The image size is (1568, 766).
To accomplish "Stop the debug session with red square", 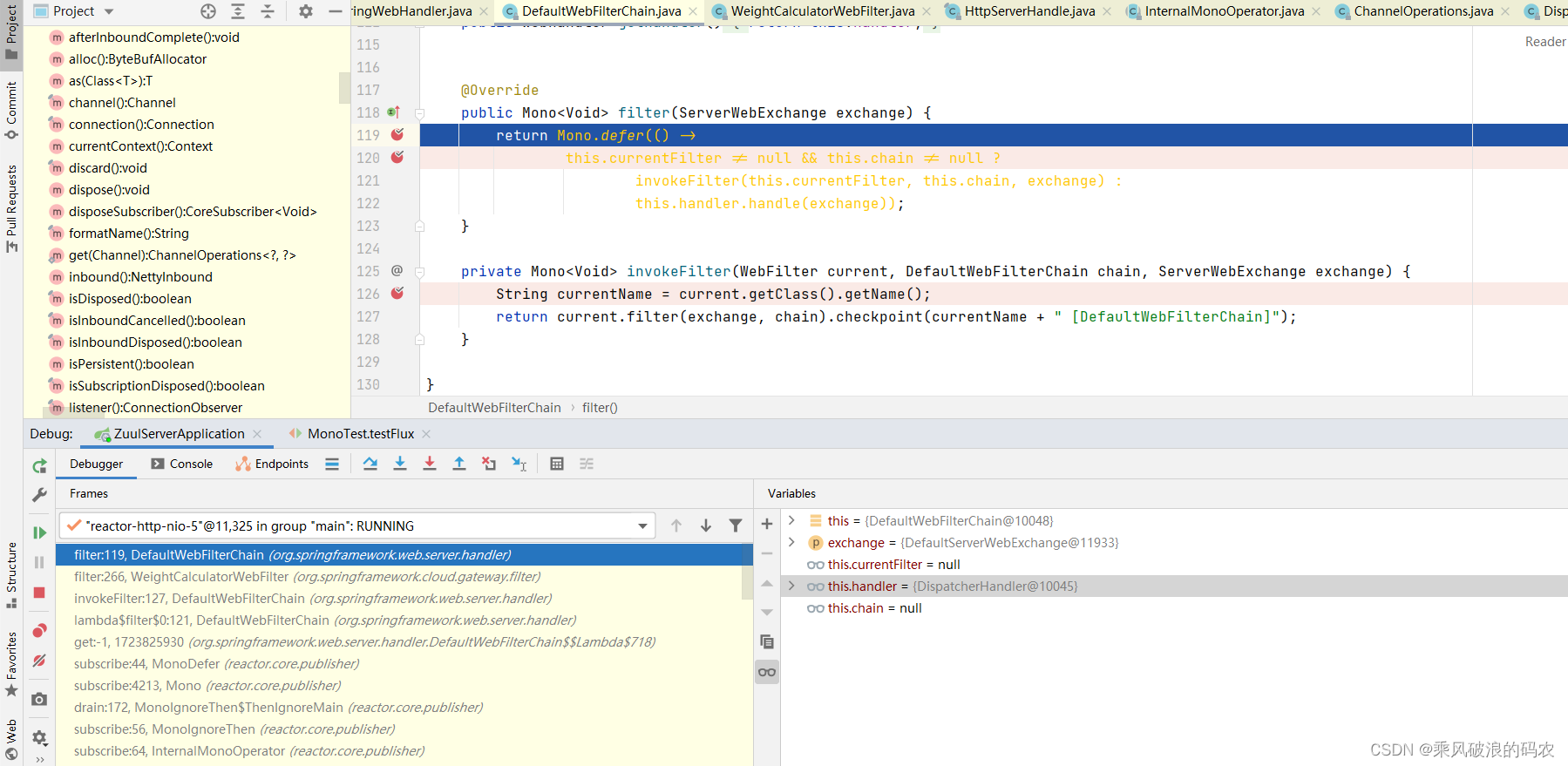I will pos(39,593).
